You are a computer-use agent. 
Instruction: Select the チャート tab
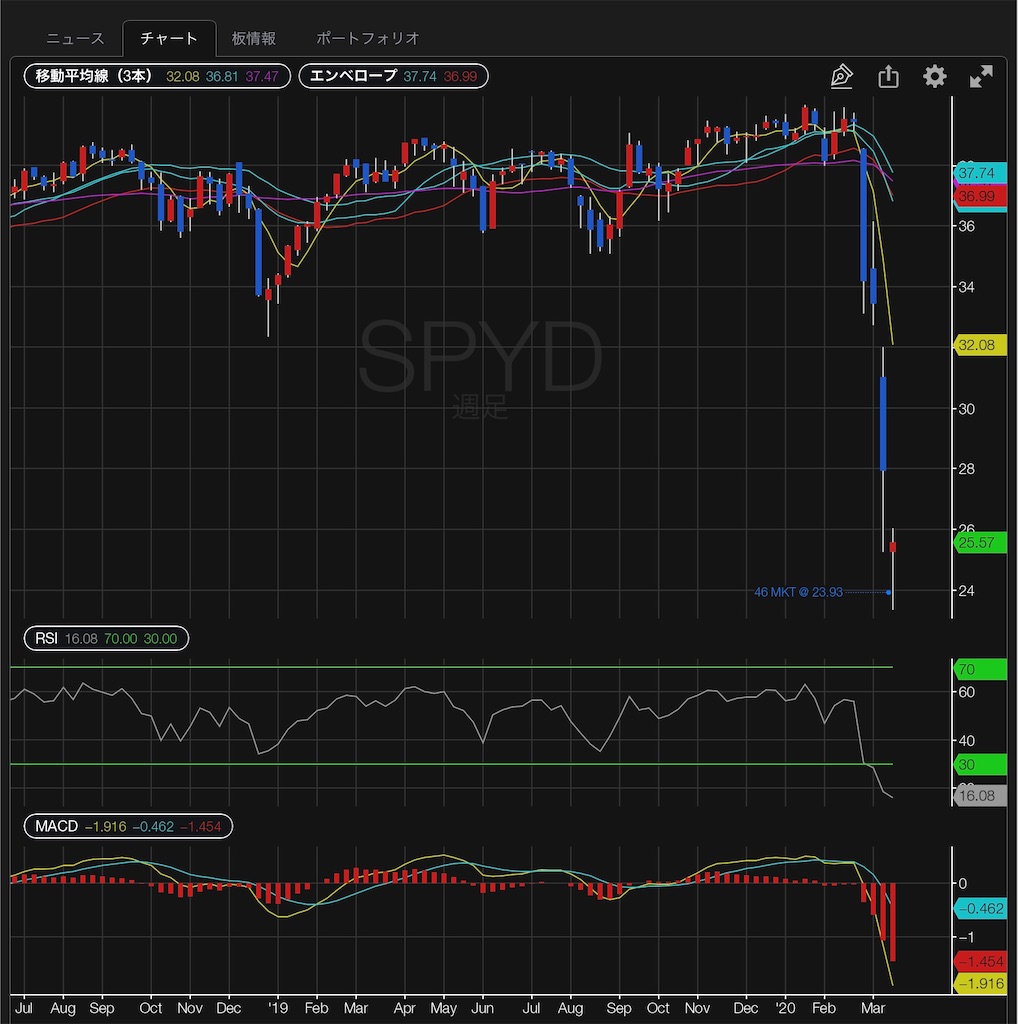169,39
